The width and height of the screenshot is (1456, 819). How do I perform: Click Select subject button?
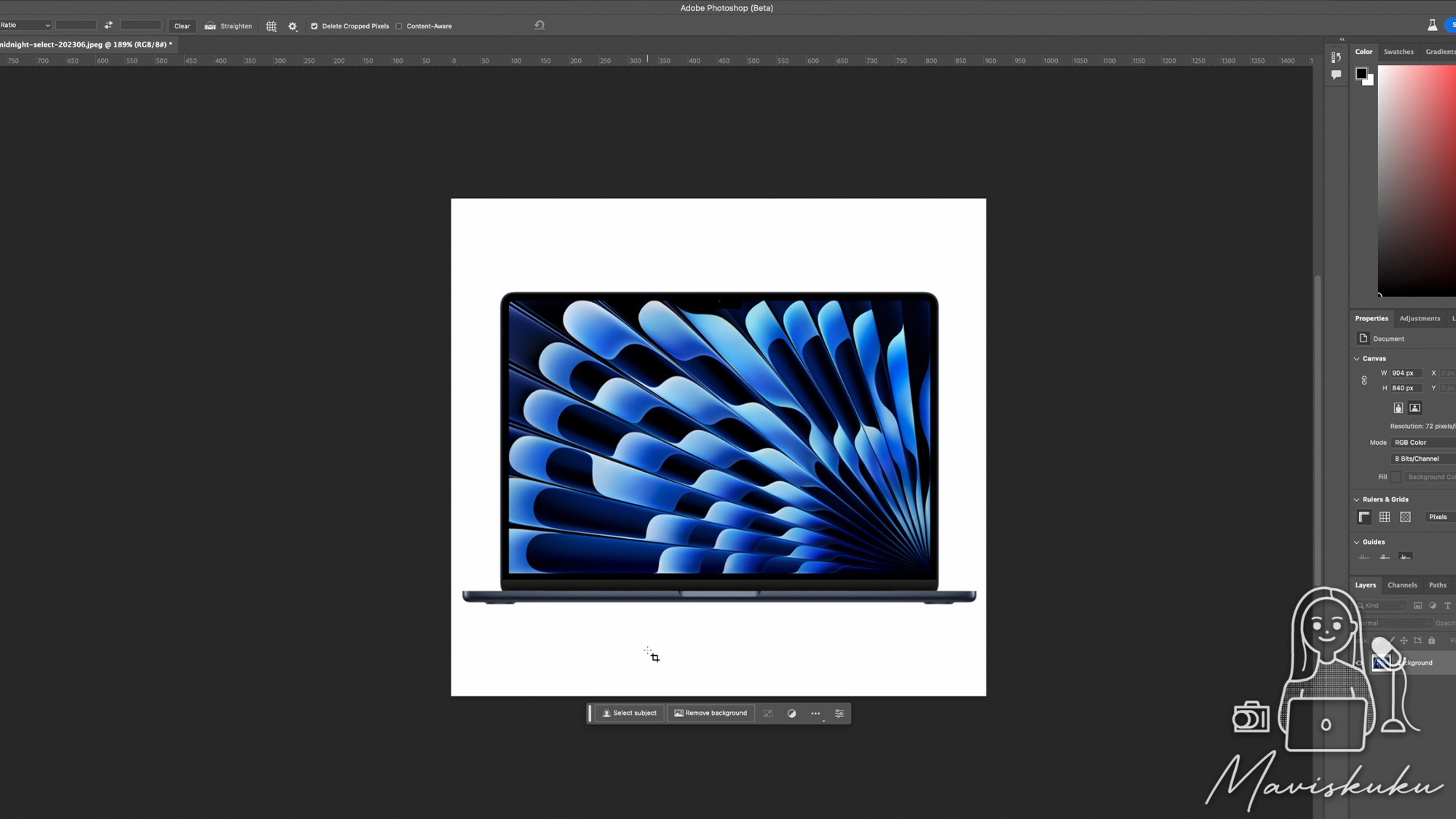point(630,713)
